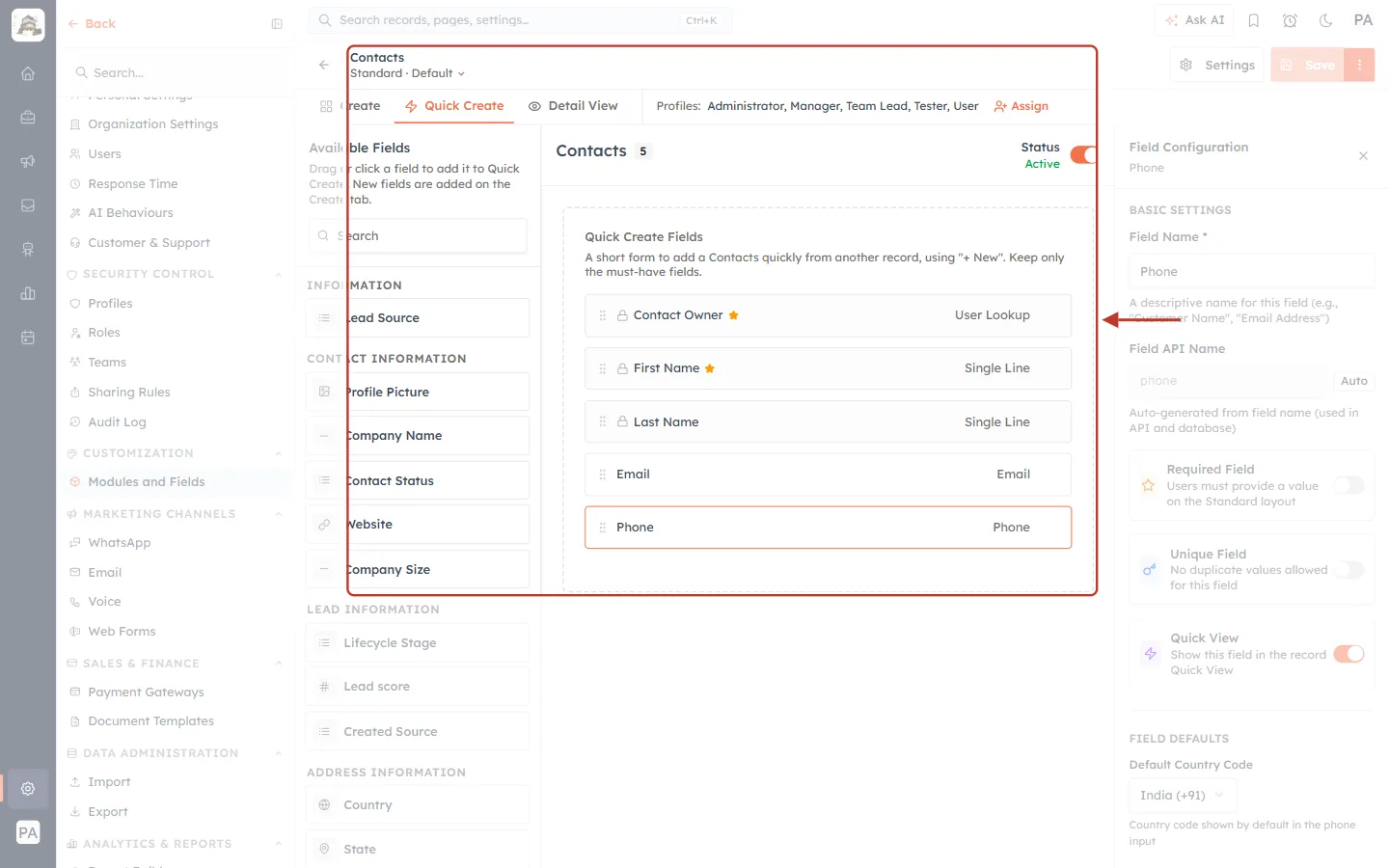1389x868 pixels.
Task: Open the three-dot menu next to Save
Action: point(1359,65)
